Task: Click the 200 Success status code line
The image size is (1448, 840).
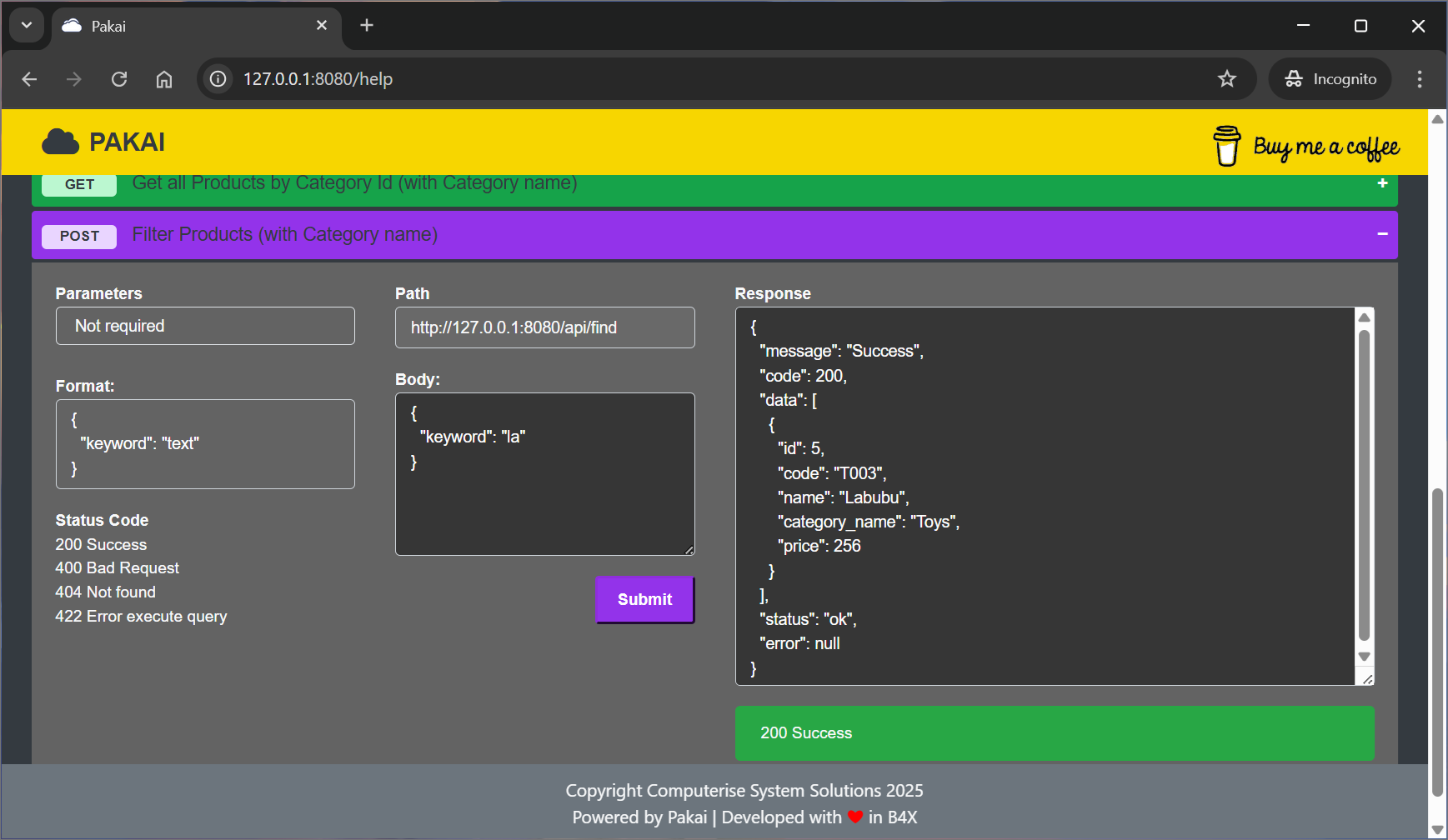Action: tap(101, 544)
